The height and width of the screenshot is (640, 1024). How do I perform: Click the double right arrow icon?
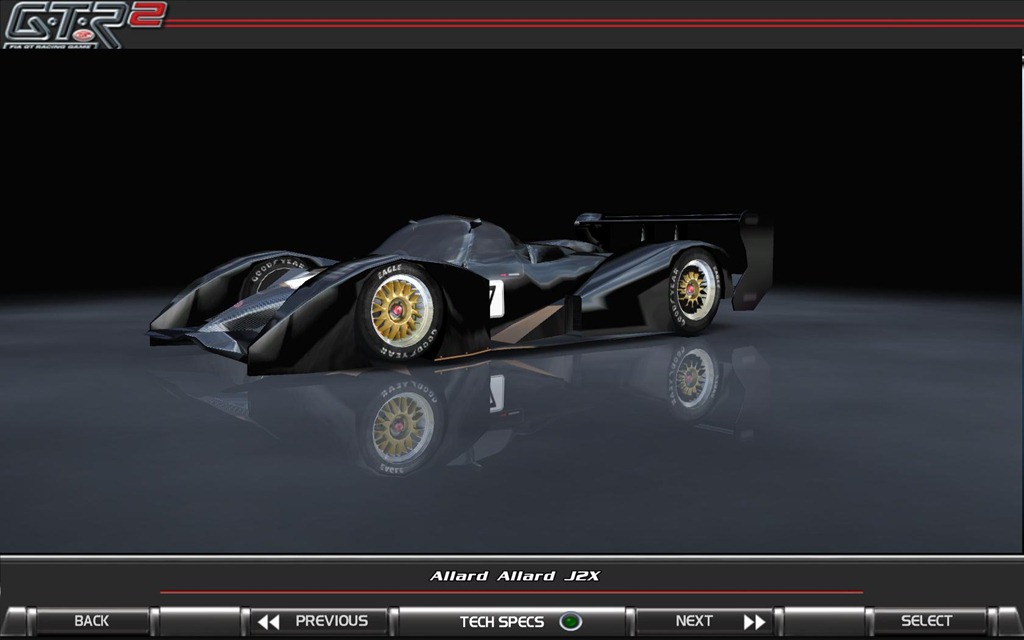pyautogui.click(x=754, y=622)
